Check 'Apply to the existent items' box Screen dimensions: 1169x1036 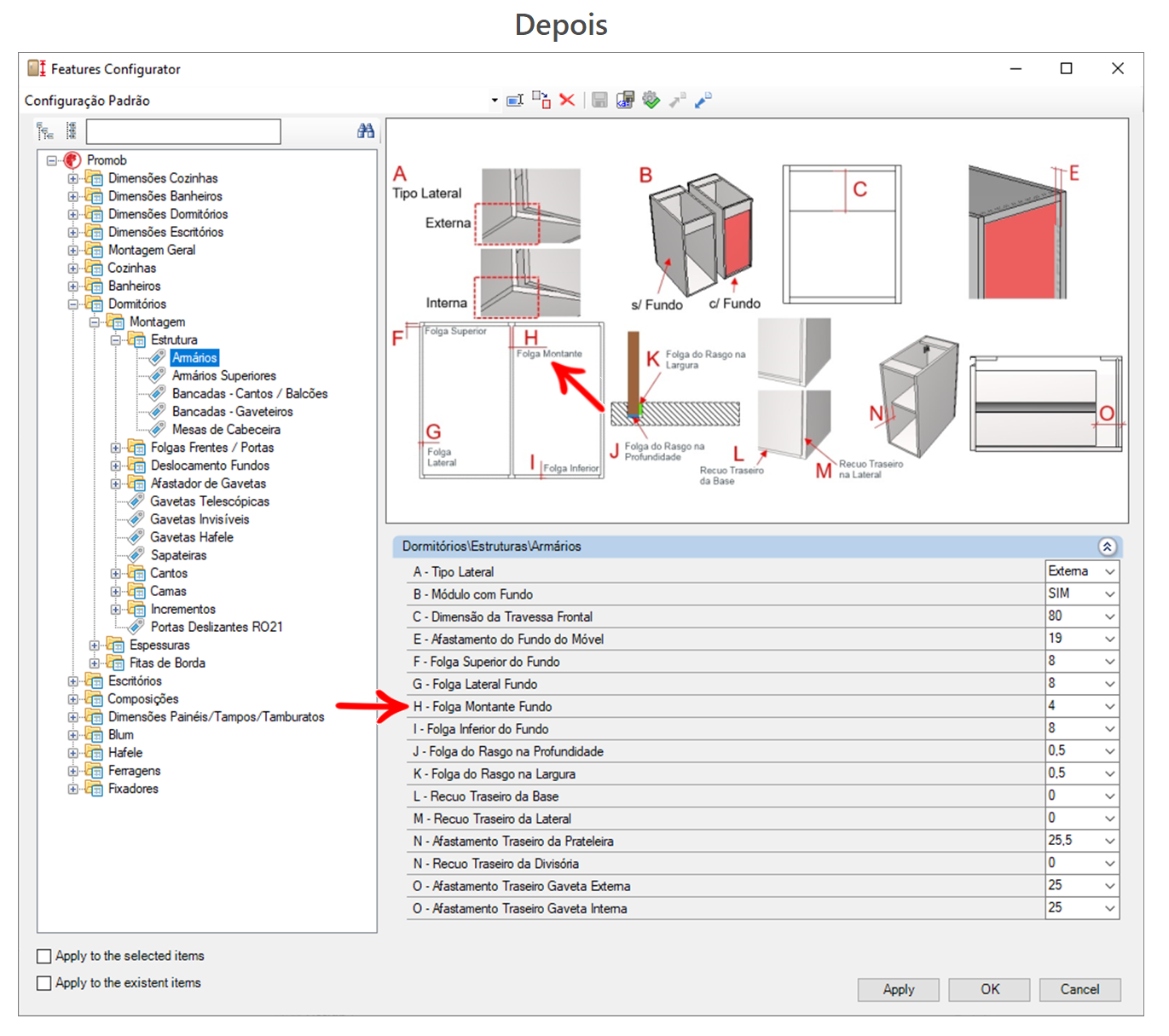pos(44,983)
